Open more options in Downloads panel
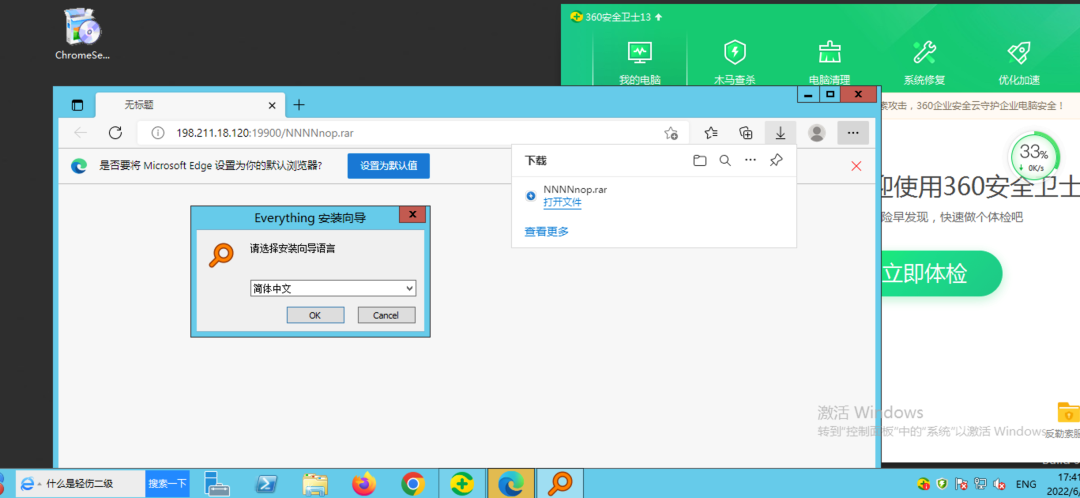The height and width of the screenshot is (498, 1080). click(x=751, y=160)
